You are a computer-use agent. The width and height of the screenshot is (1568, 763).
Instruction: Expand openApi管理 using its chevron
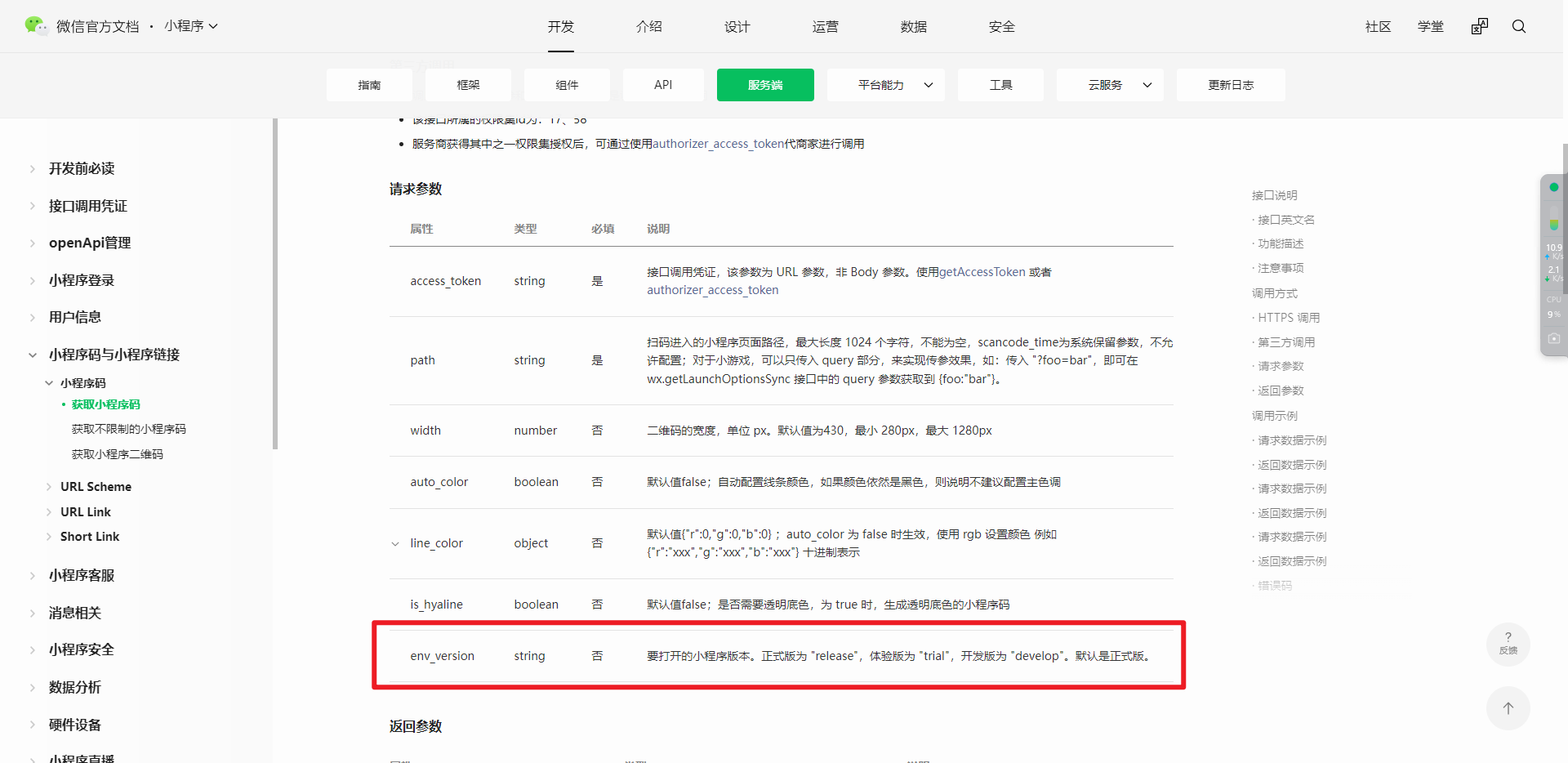coord(33,243)
